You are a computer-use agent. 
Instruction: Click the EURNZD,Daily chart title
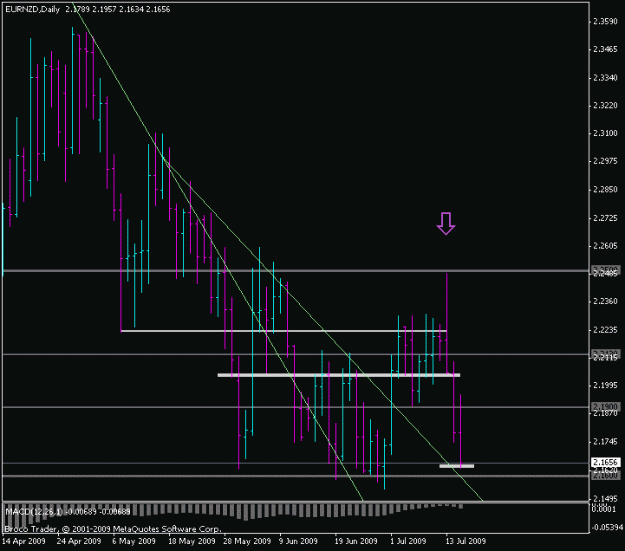click(x=32, y=9)
